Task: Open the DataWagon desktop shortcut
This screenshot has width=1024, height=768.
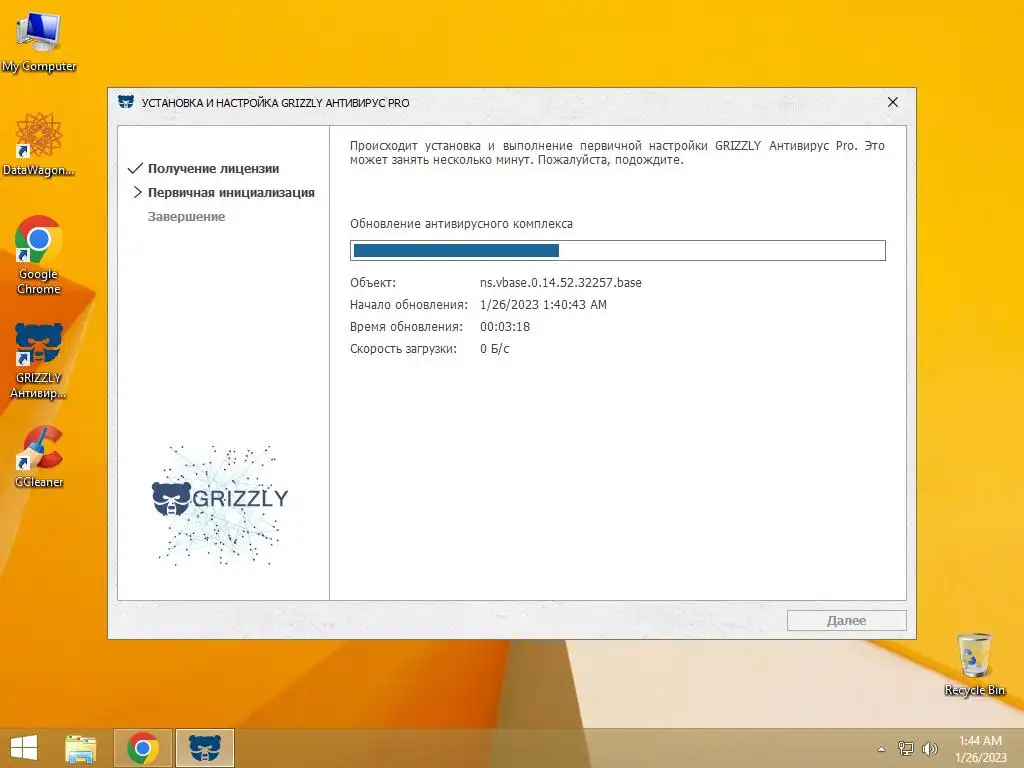Action: point(39,144)
